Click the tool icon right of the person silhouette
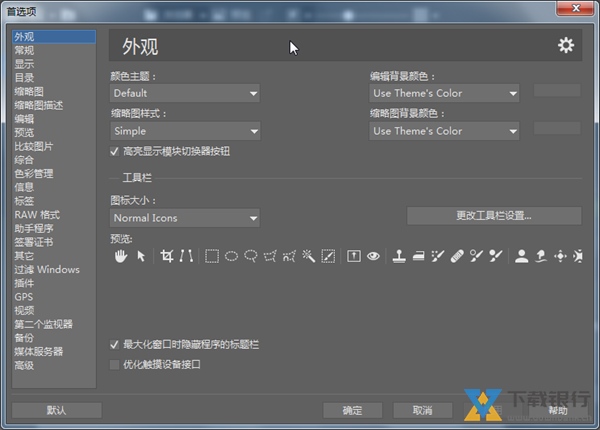600x430 pixels. (x=541, y=256)
